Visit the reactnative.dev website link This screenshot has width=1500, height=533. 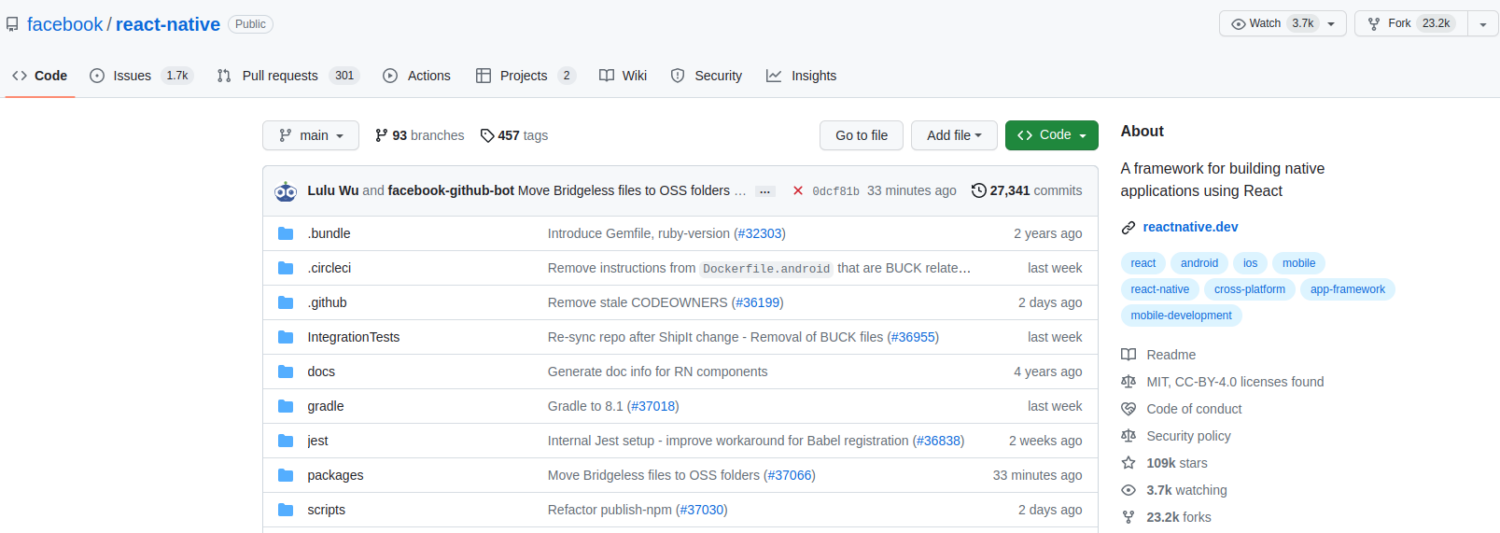click(x=1190, y=227)
